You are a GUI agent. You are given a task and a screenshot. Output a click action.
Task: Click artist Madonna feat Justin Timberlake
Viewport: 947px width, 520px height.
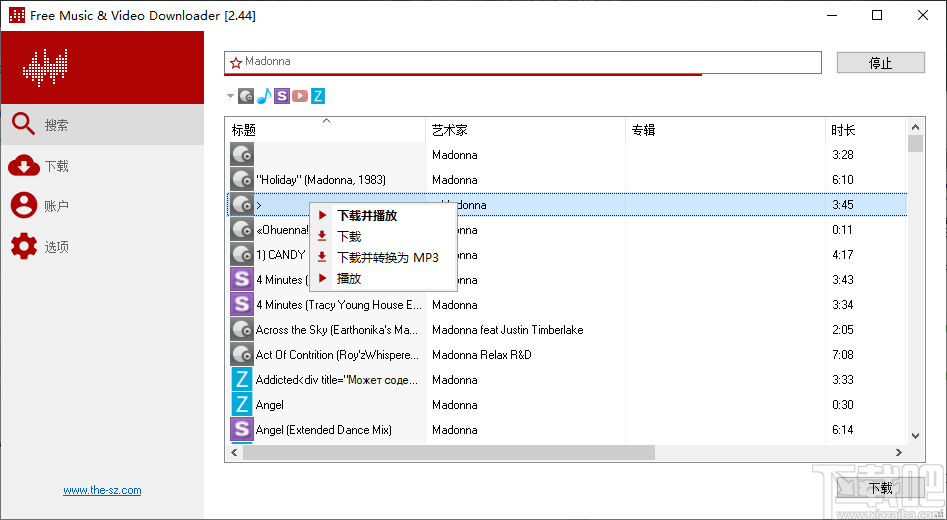508,330
